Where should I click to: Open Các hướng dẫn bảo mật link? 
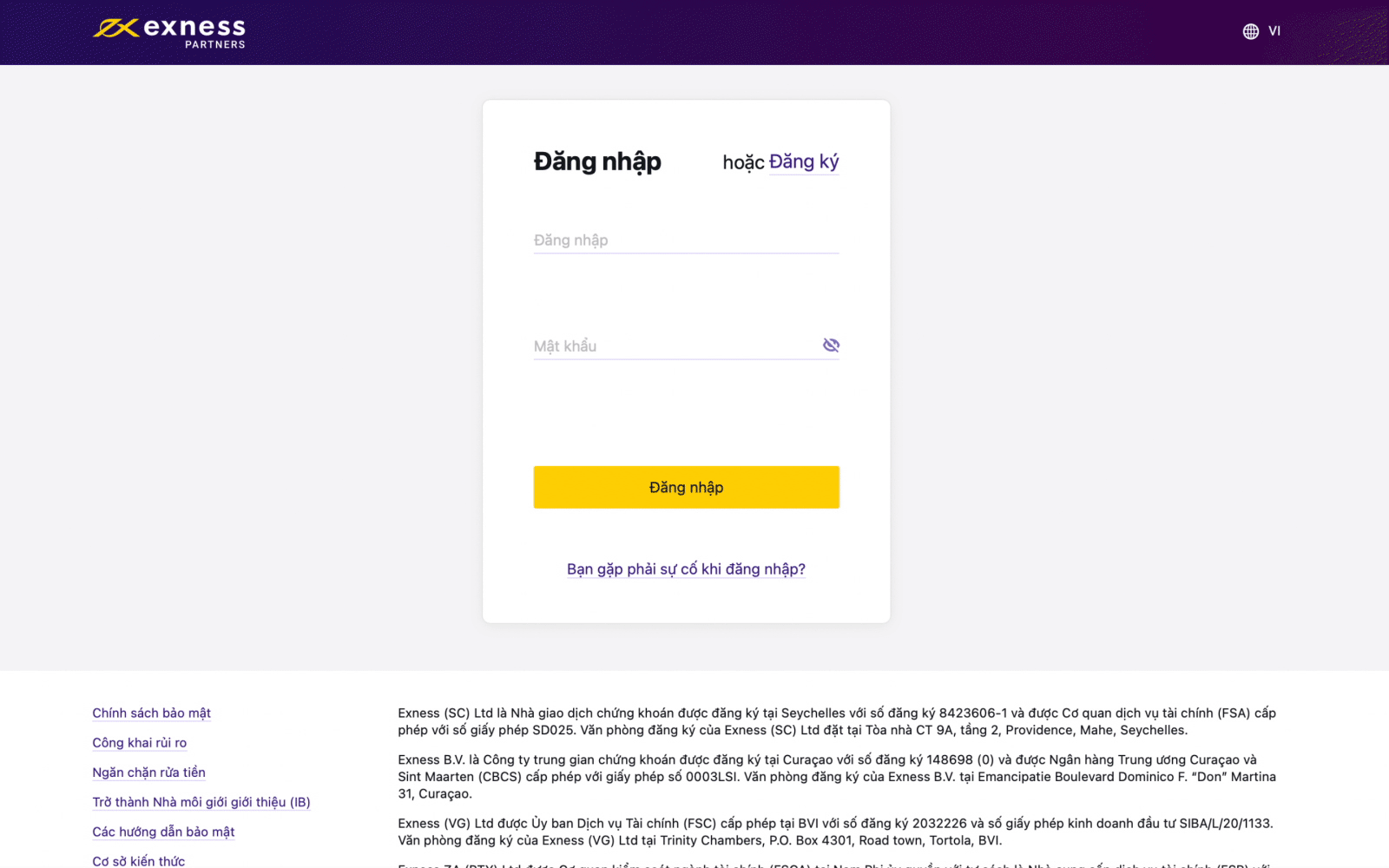[163, 832]
